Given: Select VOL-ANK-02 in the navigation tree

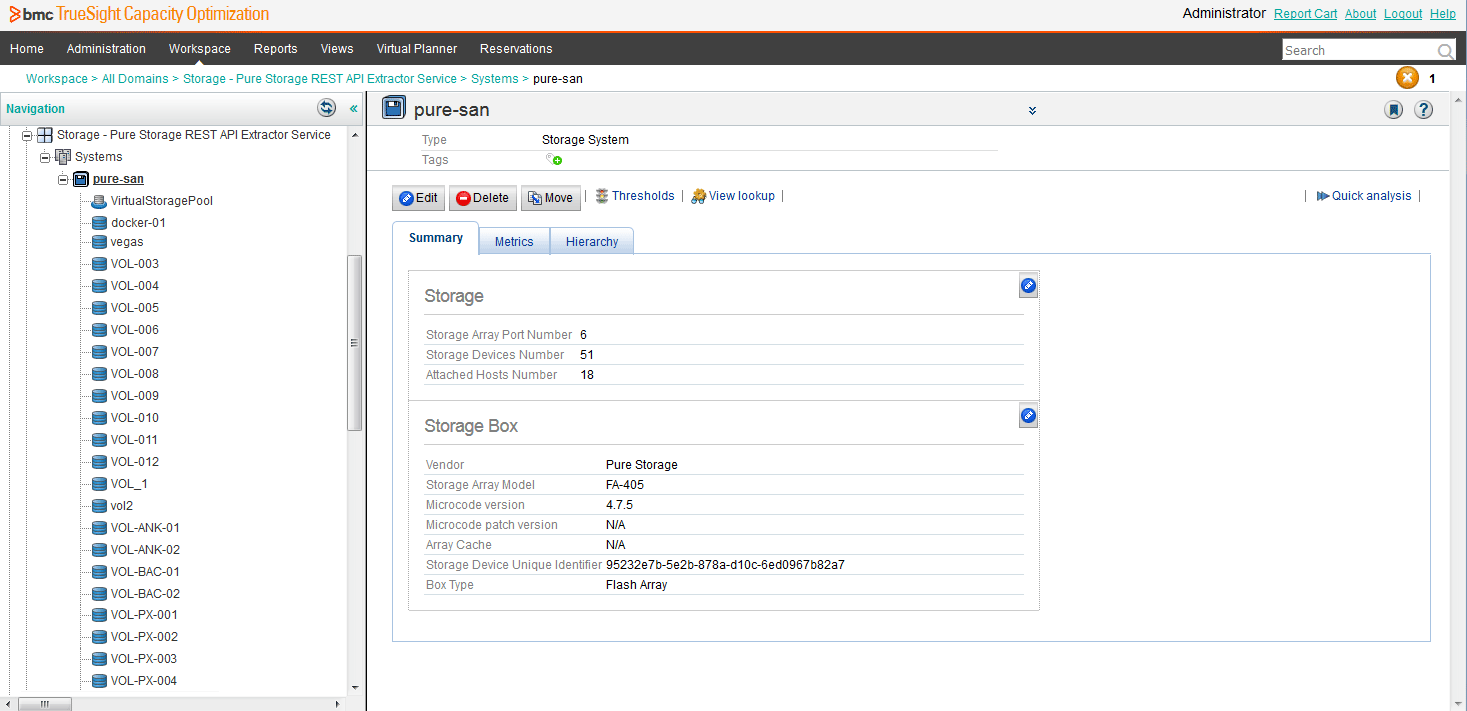Looking at the screenshot, I should click(145, 550).
